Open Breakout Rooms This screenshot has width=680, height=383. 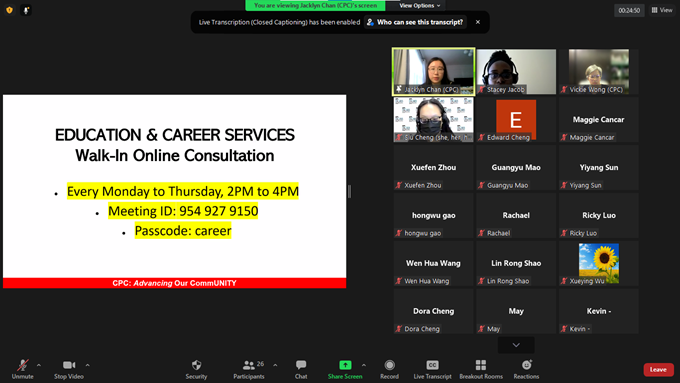(481, 369)
